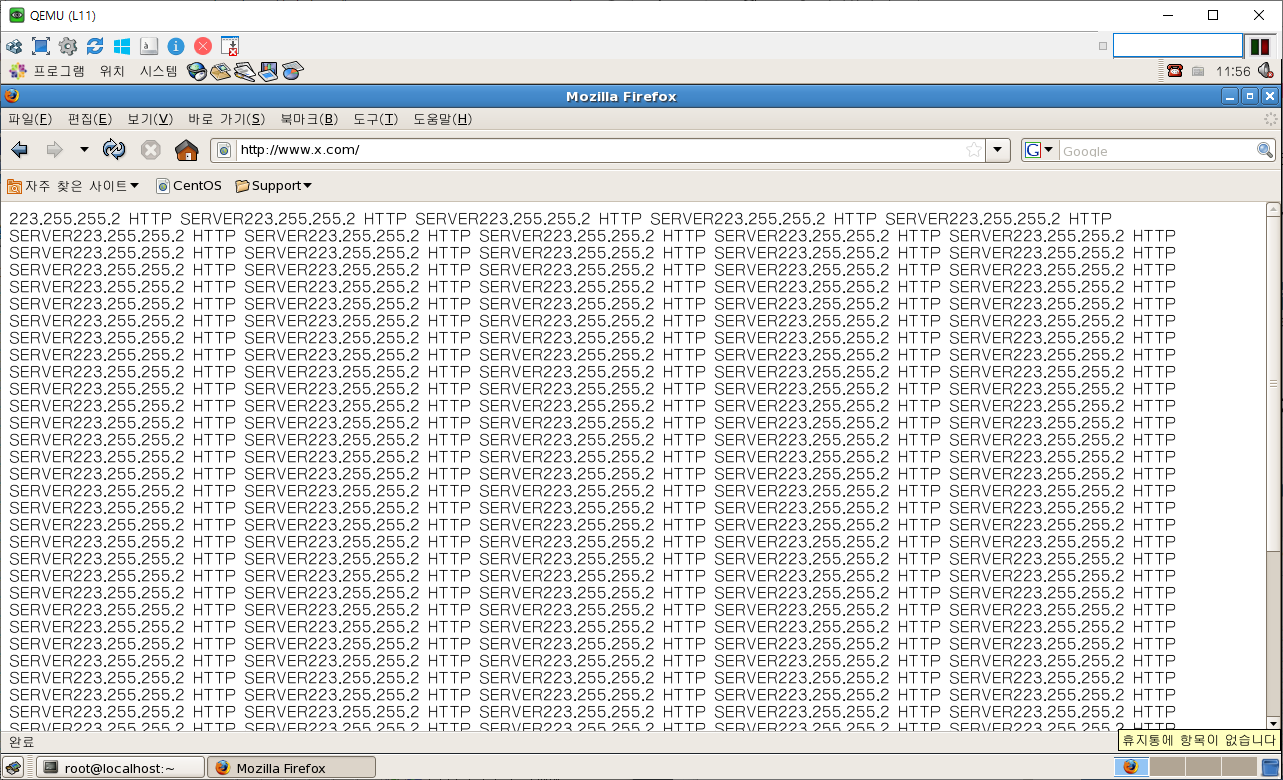Screen dimensions: 1283x780
Task: Open the CentOS bookmark
Action: [188, 185]
